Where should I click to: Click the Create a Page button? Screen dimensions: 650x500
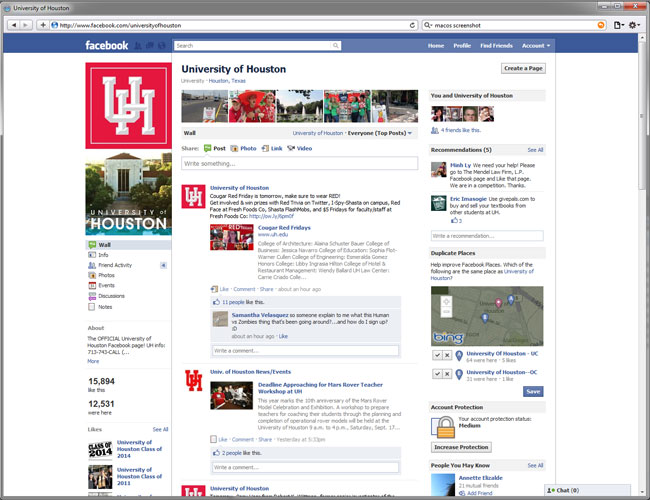(x=523, y=68)
